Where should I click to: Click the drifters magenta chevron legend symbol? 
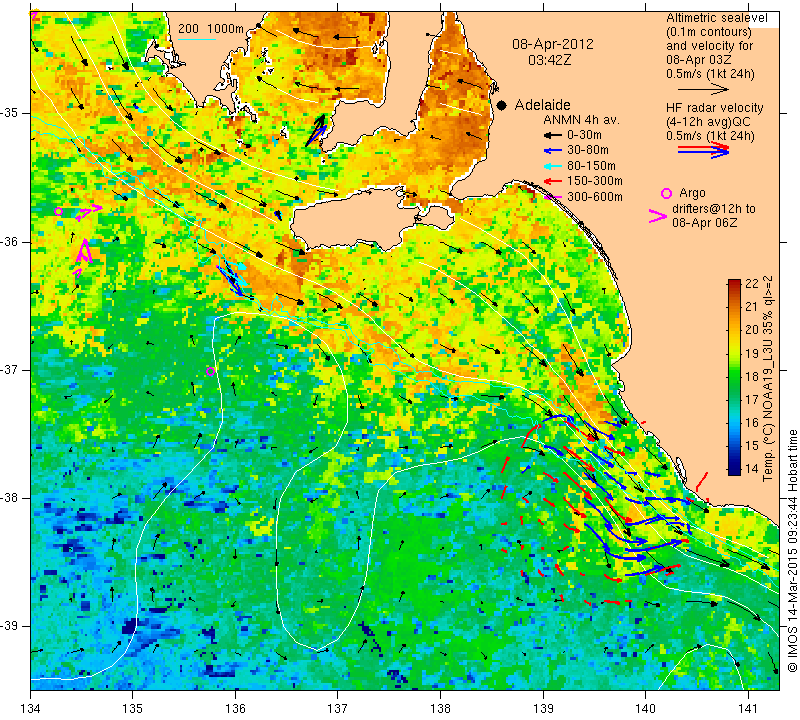point(657,216)
